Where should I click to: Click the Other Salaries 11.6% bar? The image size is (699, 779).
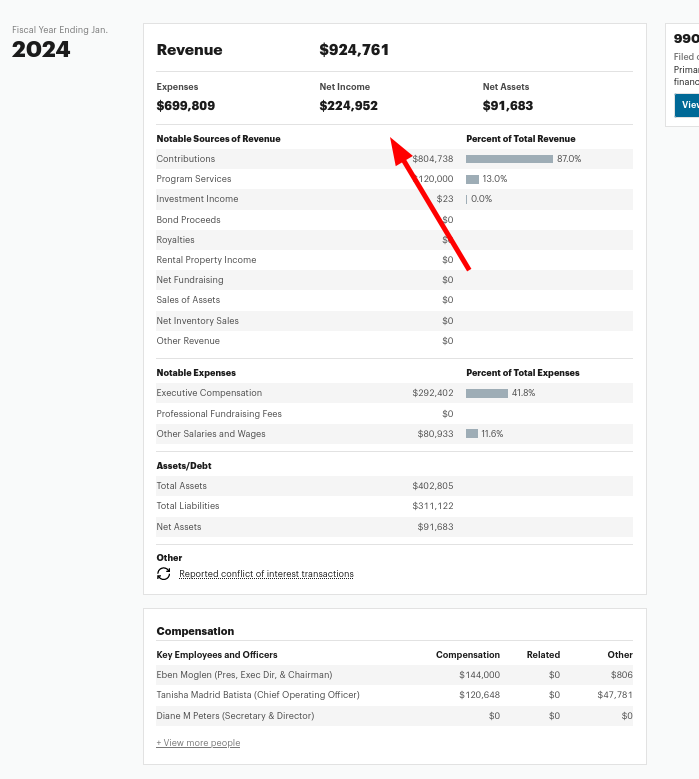pyautogui.click(x=472, y=434)
